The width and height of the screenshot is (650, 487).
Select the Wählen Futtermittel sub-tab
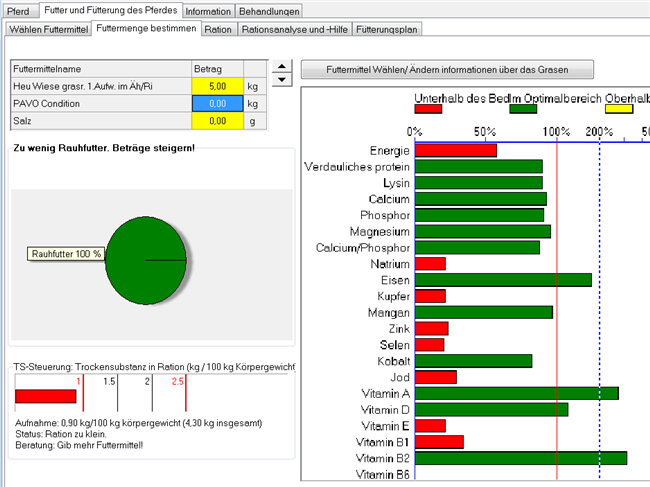[x=49, y=29]
